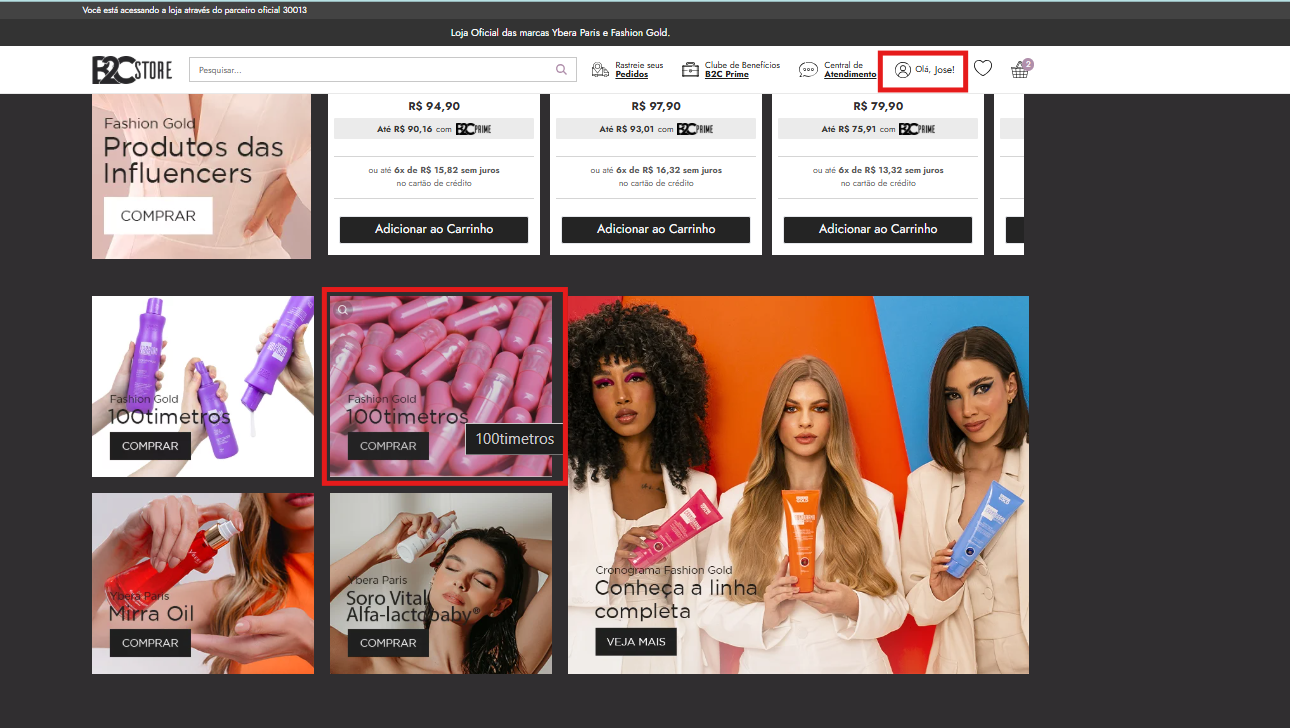Add the R$ 79,90 product to cart
1290x728 pixels.
(878, 229)
